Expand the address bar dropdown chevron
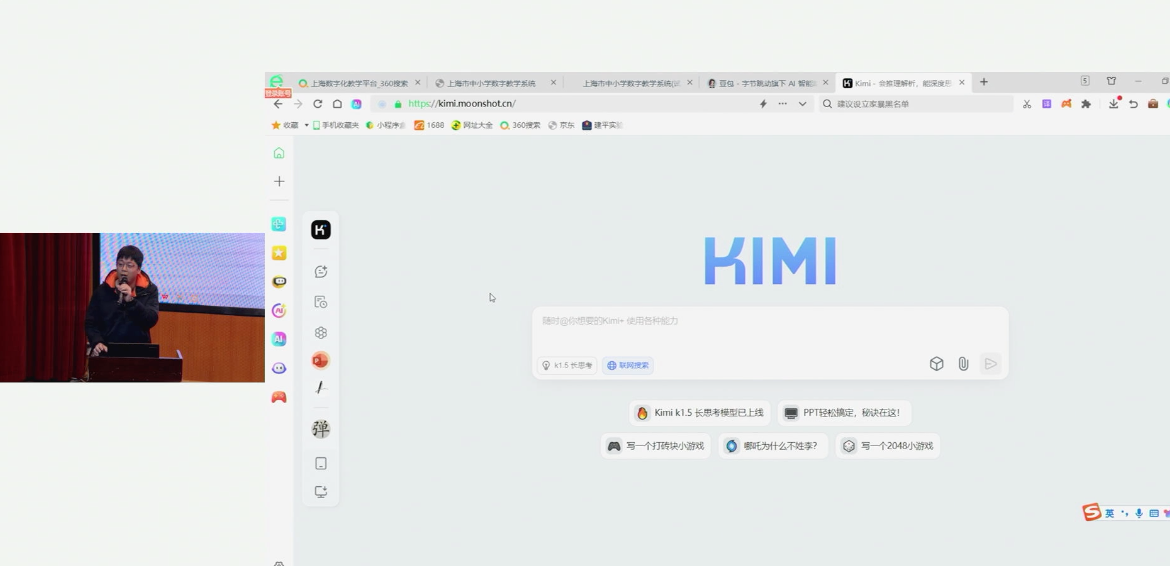This screenshot has width=1170, height=566. coord(802,104)
